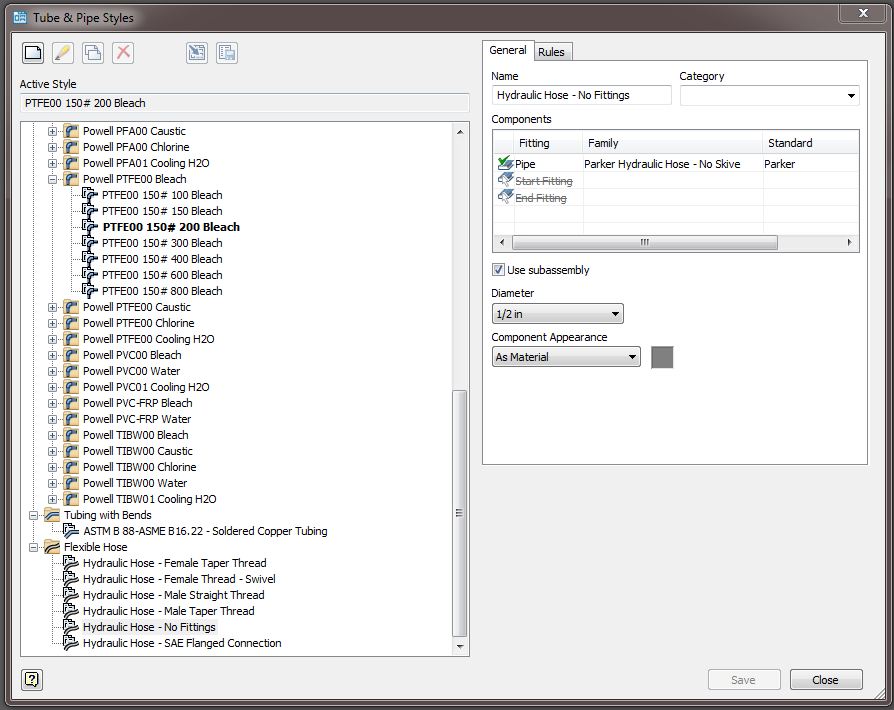
Task: Click the Import styles toolbar icon
Action: [197, 53]
